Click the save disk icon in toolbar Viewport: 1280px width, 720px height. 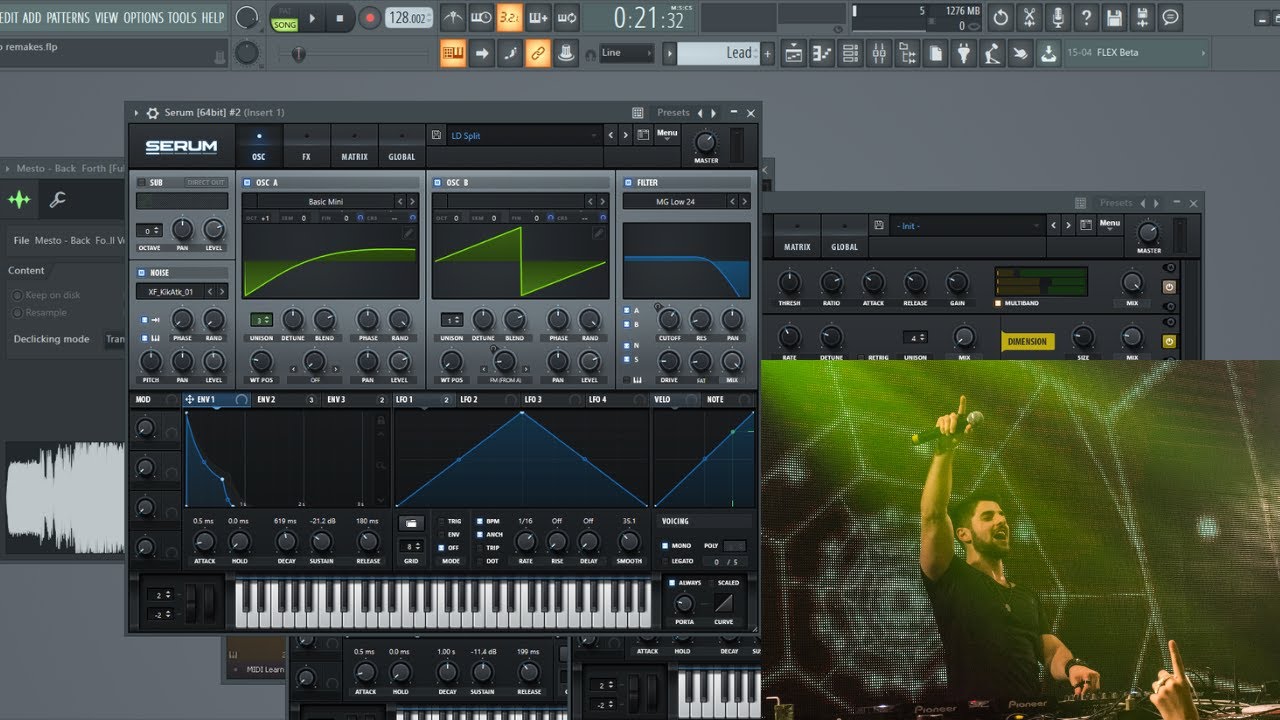pyautogui.click(x=1113, y=18)
